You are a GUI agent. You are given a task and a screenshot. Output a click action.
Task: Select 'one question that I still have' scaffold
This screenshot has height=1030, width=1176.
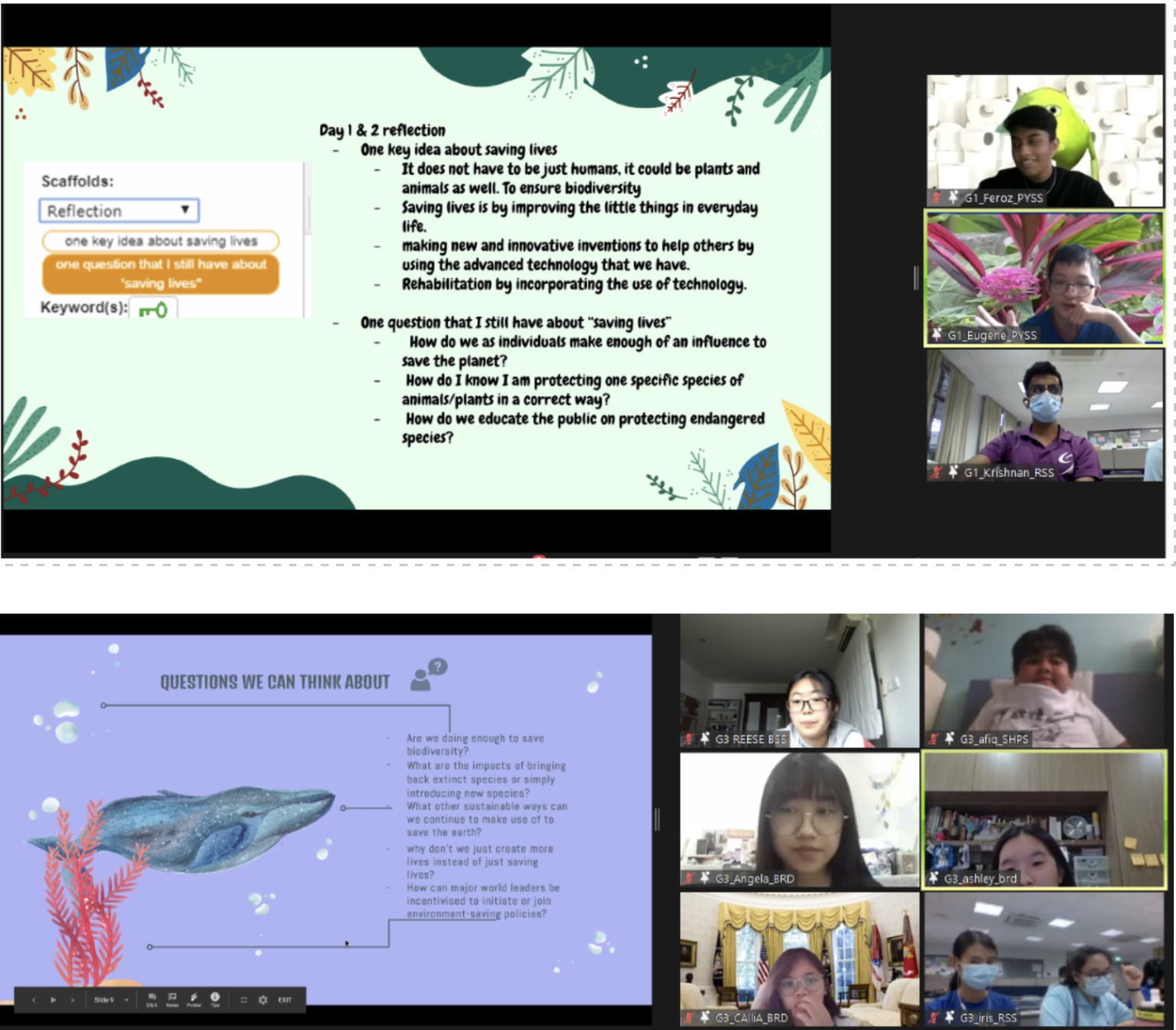[161, 273]
